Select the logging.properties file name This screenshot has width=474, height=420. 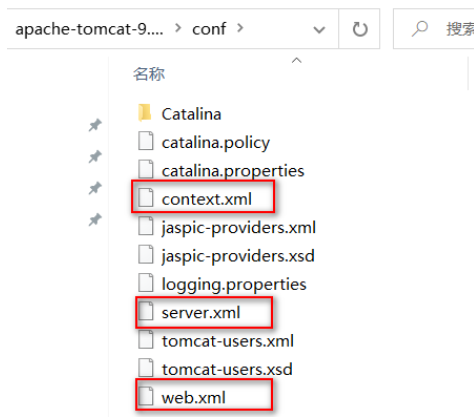[234, 284]
